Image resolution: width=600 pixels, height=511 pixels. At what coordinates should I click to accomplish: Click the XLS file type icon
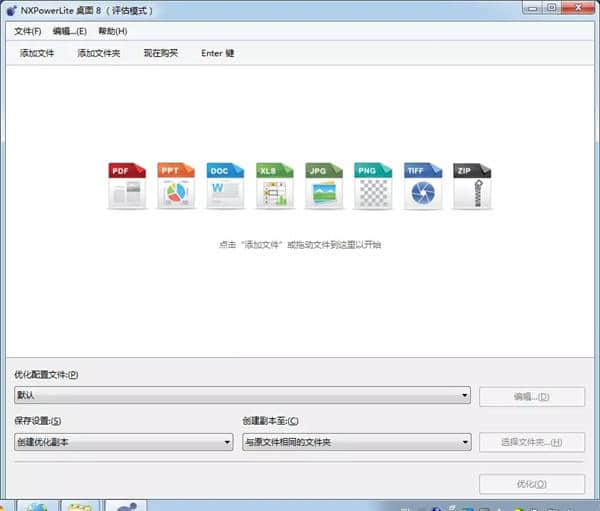coord(274,186)
